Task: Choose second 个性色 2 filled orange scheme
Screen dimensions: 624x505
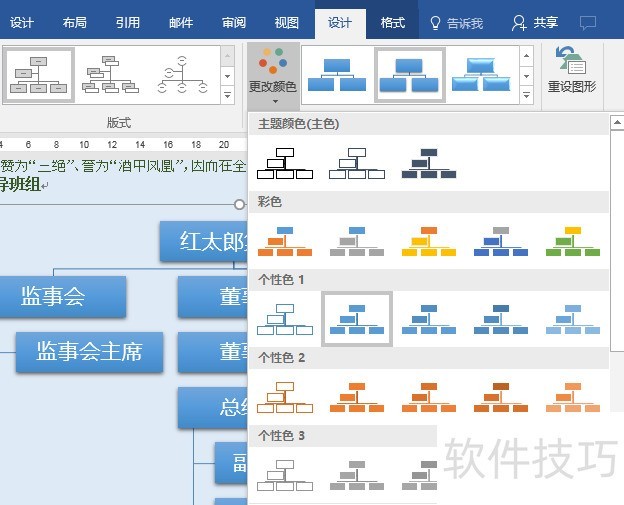Action: pos(357,398)
